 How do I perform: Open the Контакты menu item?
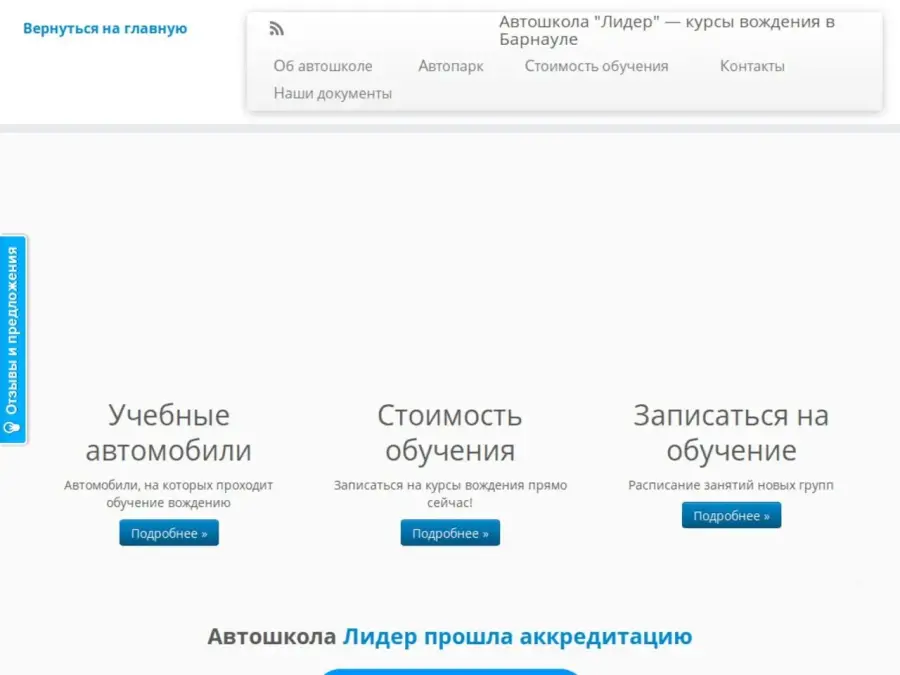(x=752, y=66)
